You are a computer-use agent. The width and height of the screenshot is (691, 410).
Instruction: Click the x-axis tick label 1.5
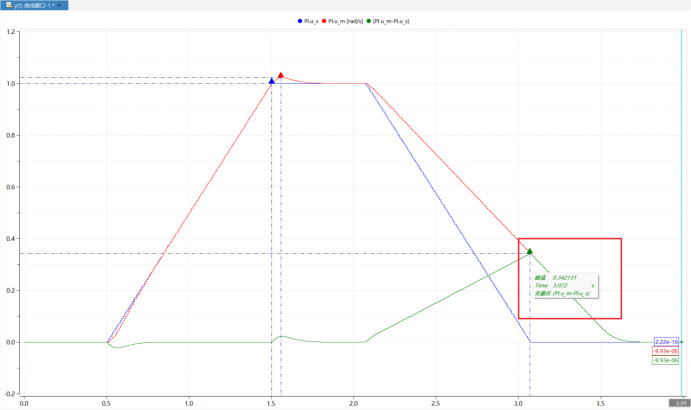point(271,403)
